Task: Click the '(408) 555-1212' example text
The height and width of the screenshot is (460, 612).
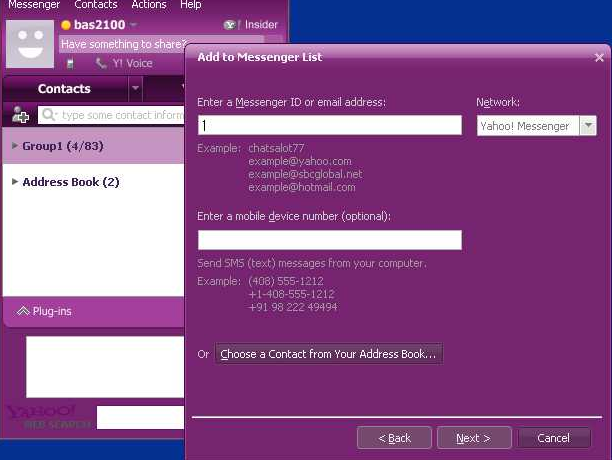Action: click(x=286, y=281)
